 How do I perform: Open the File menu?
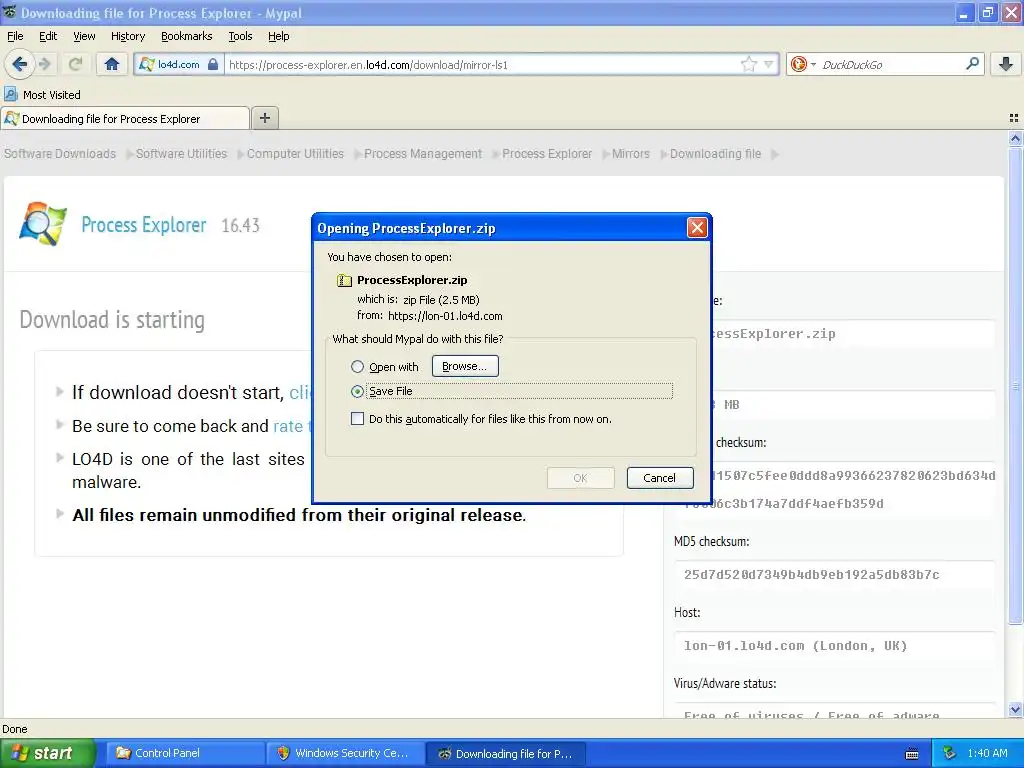[15, 36]
